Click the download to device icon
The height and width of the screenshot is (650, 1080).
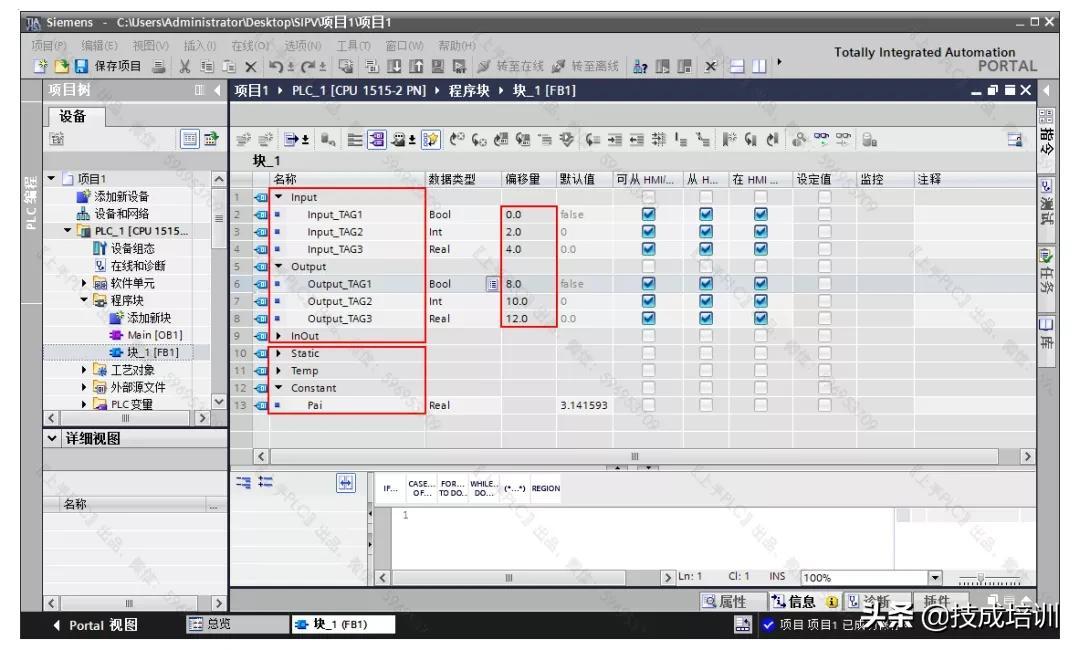coord(394,66)
